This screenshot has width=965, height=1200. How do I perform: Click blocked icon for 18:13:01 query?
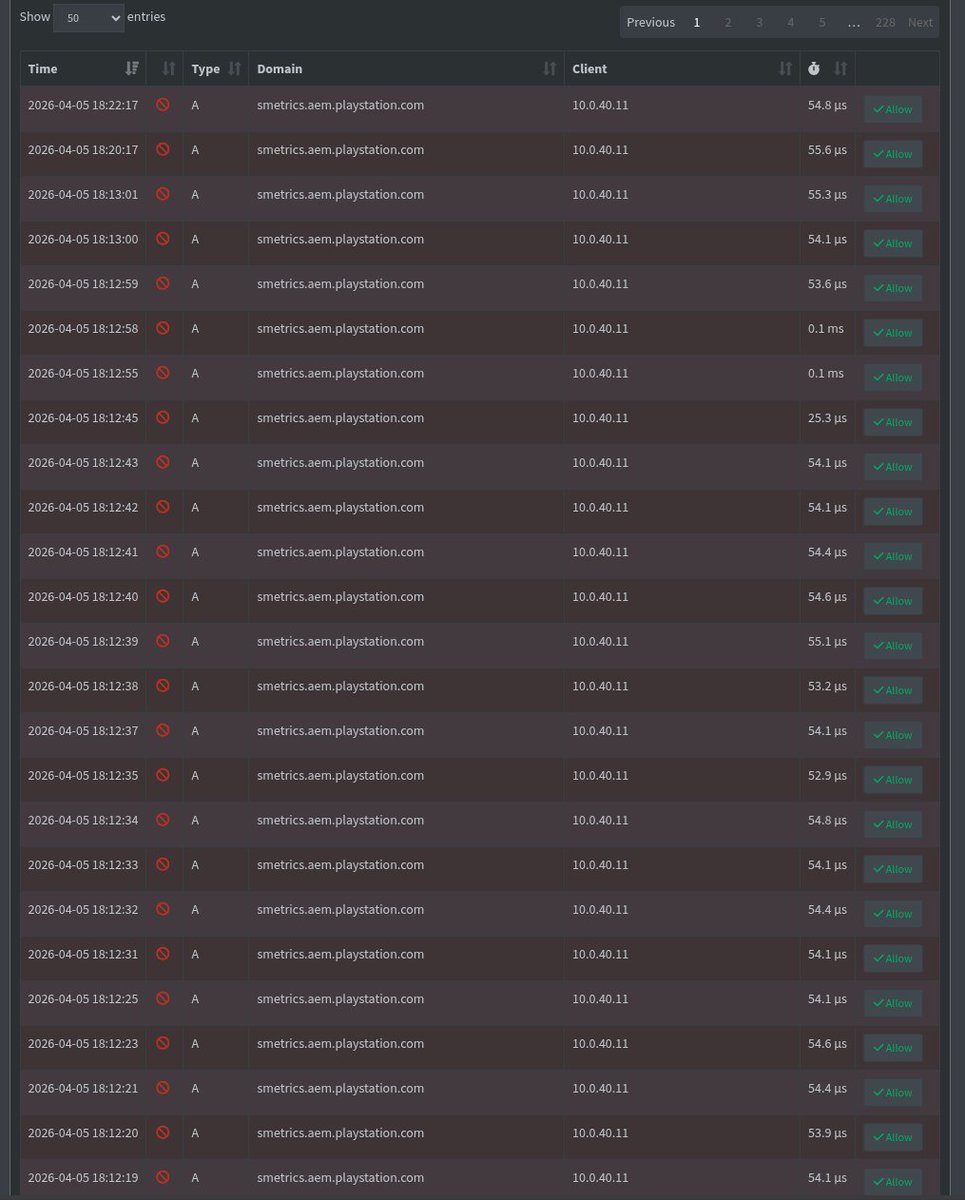pos(163,194)
